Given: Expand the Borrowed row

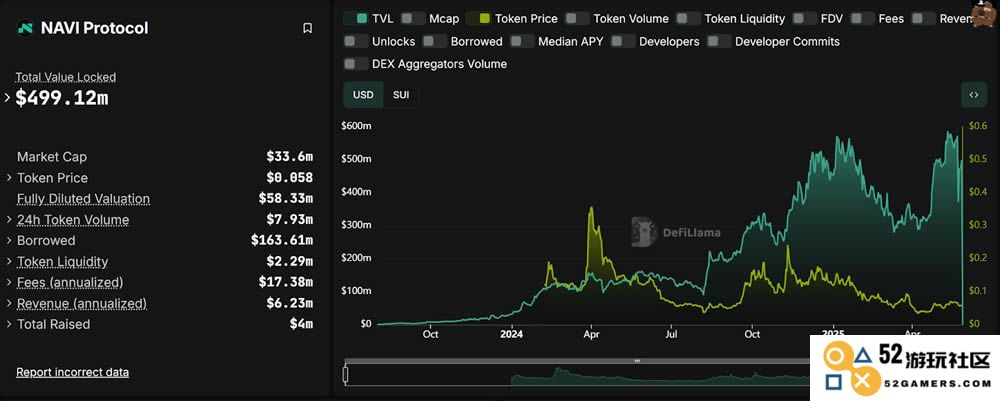Looking at the screenshot, I should 9,241.
